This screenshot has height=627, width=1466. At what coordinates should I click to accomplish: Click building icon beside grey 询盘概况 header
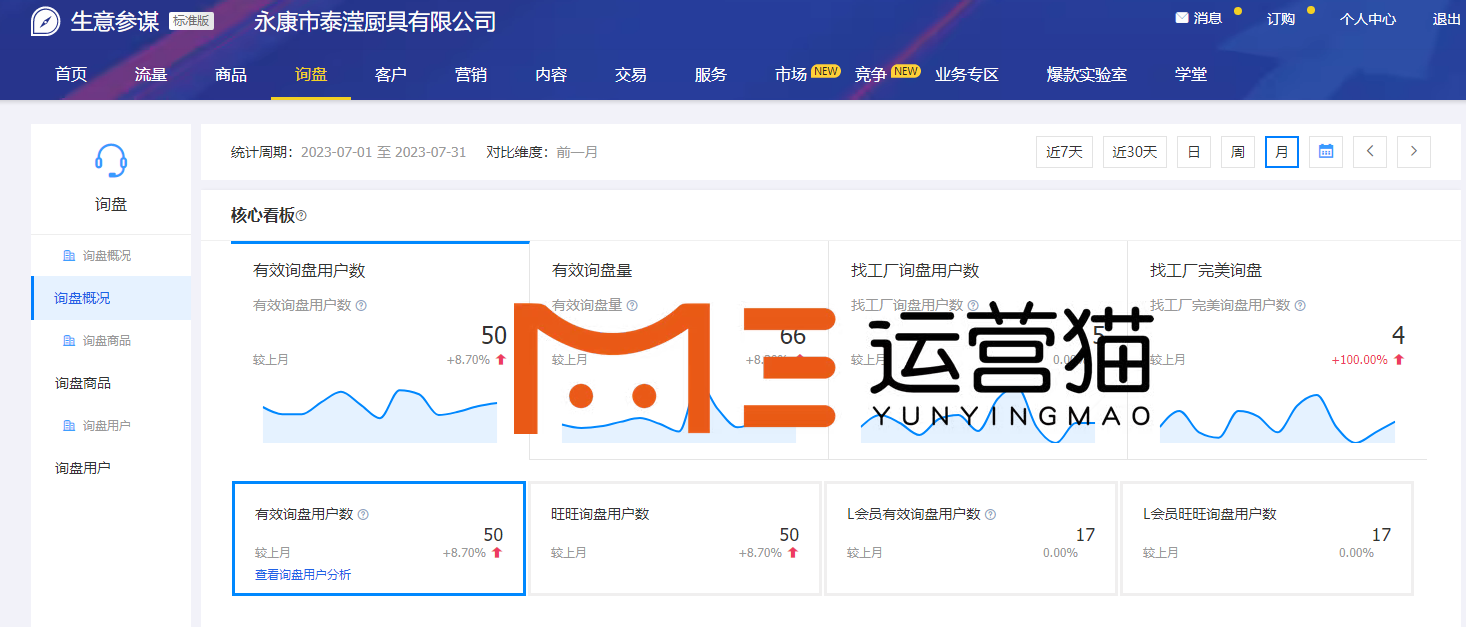[x=69, y=256]
